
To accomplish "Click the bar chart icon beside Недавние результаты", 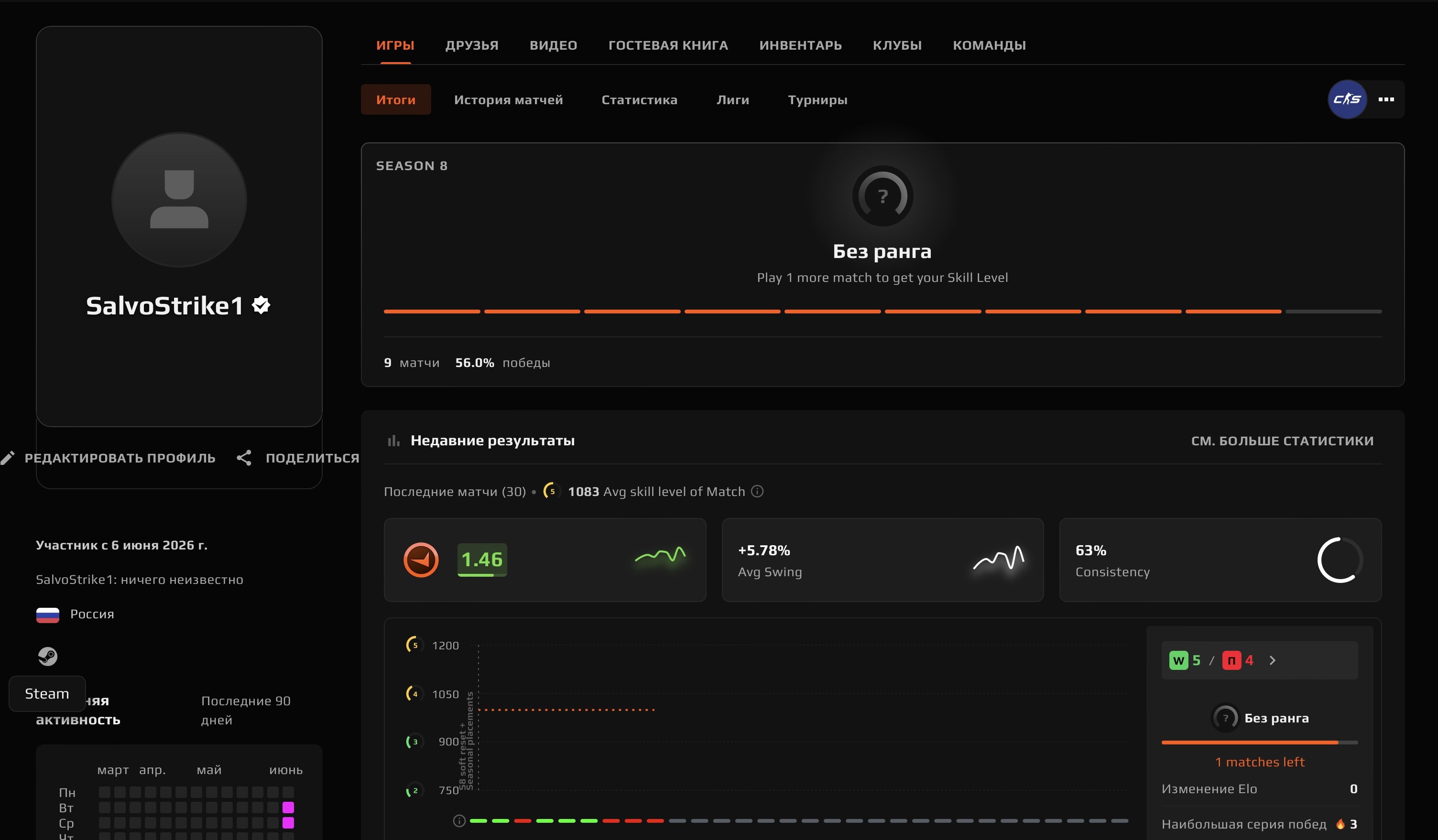I will pyautogui.click(x=393, y=441).
